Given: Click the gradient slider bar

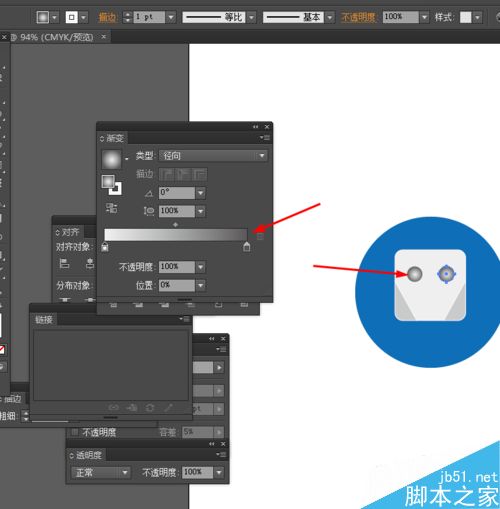Looking at the screenshot, I should 176,235.
